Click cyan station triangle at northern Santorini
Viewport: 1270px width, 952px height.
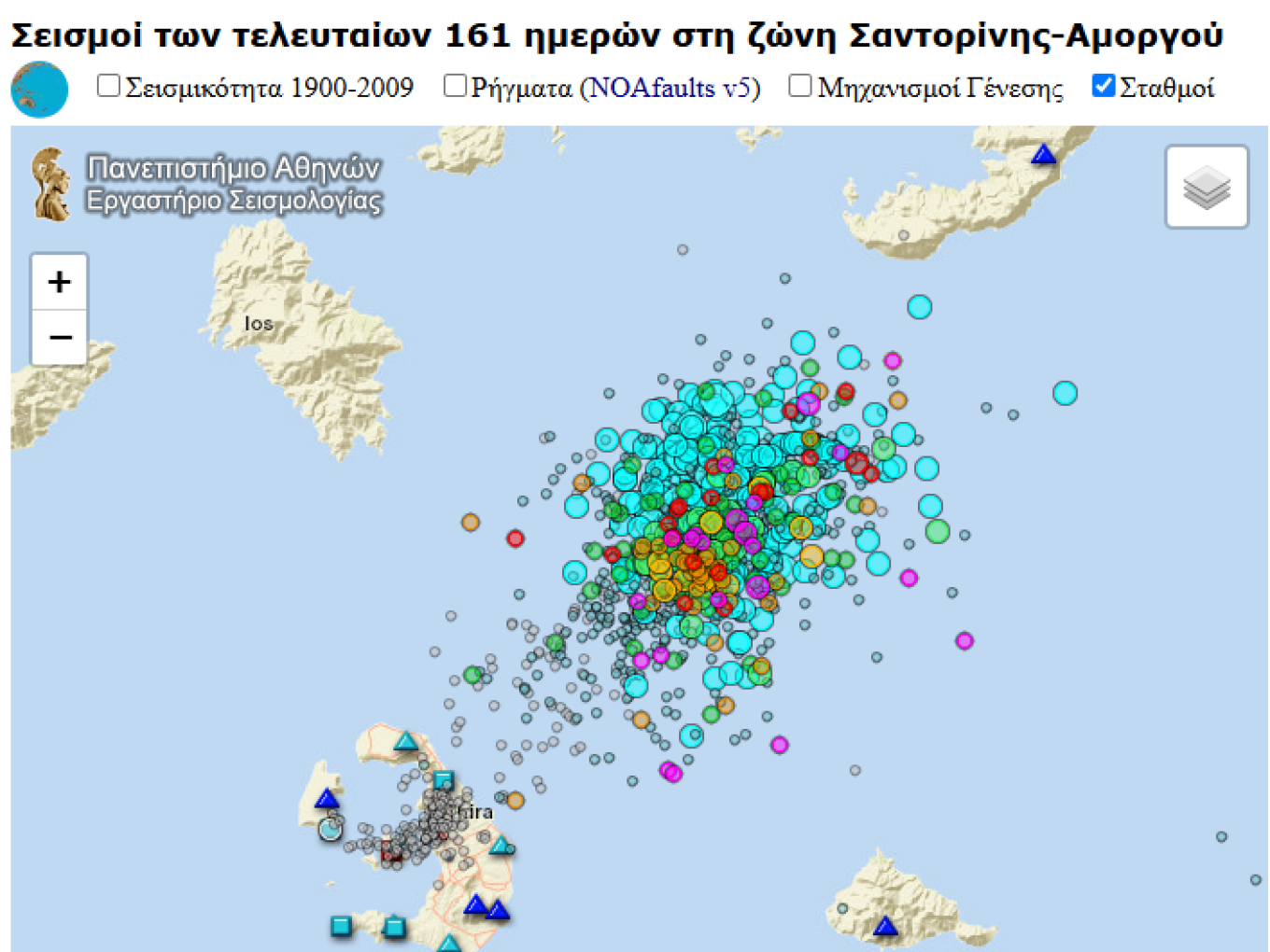405,742
